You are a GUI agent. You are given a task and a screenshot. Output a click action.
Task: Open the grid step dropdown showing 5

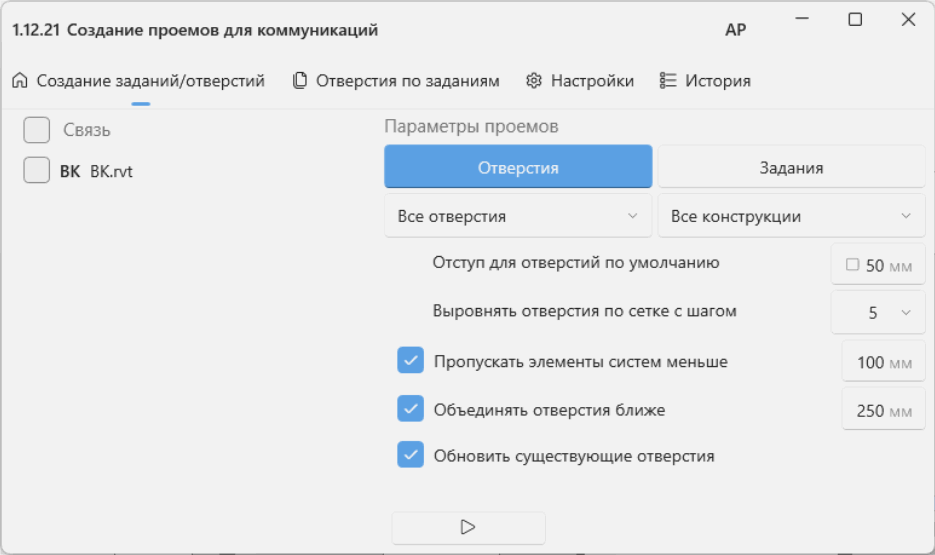click(878, 312)
